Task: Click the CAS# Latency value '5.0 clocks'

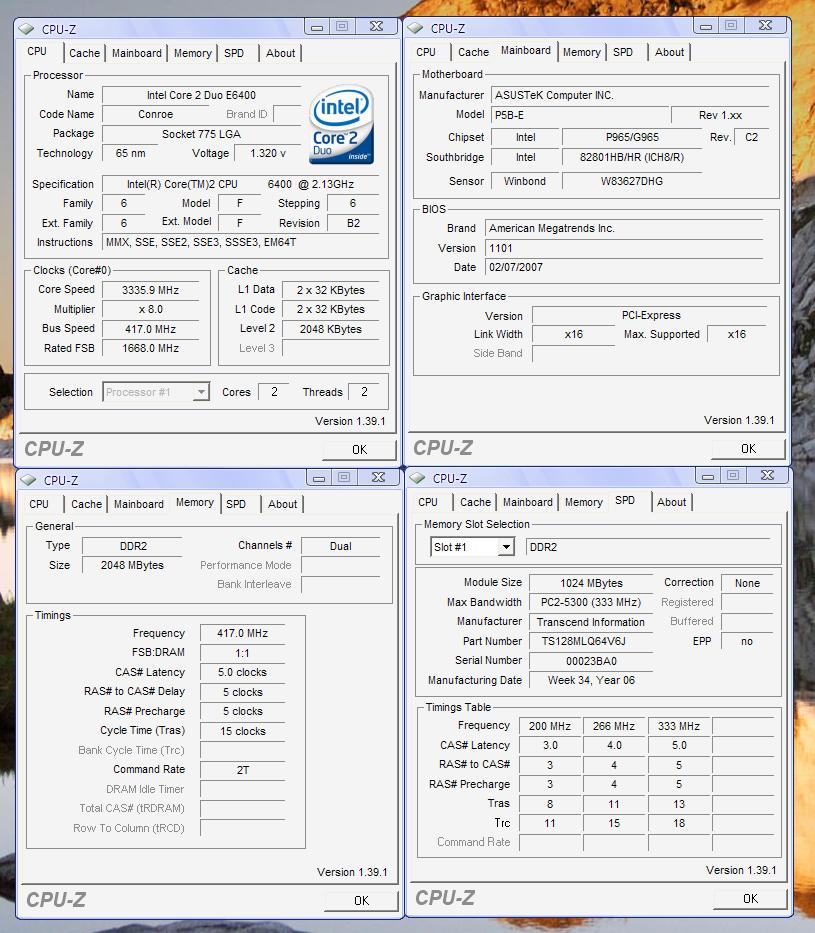Action: (x=242, y=672)
